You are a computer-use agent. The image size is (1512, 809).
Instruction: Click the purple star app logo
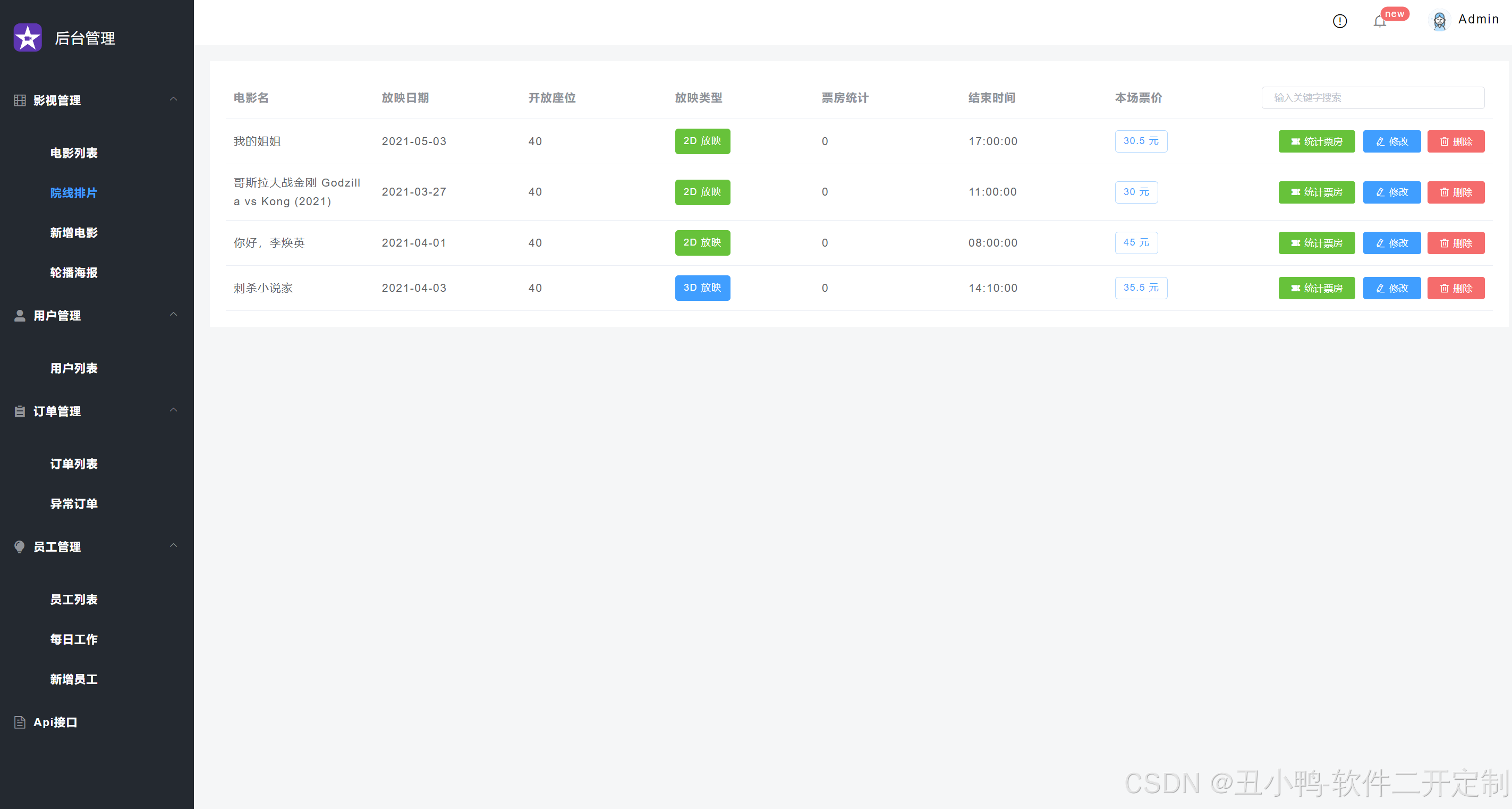28,38
